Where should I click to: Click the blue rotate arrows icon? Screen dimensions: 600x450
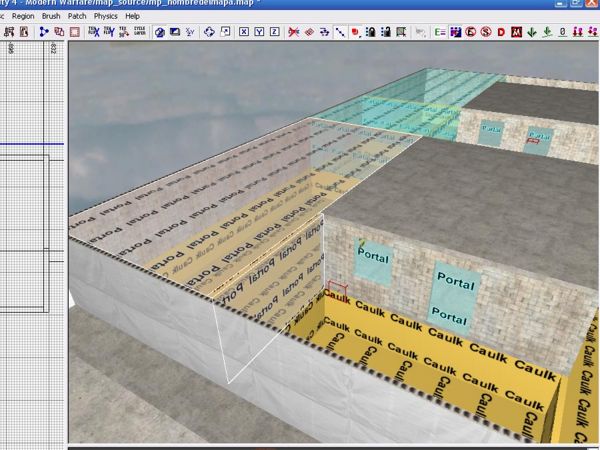point(209,32)
